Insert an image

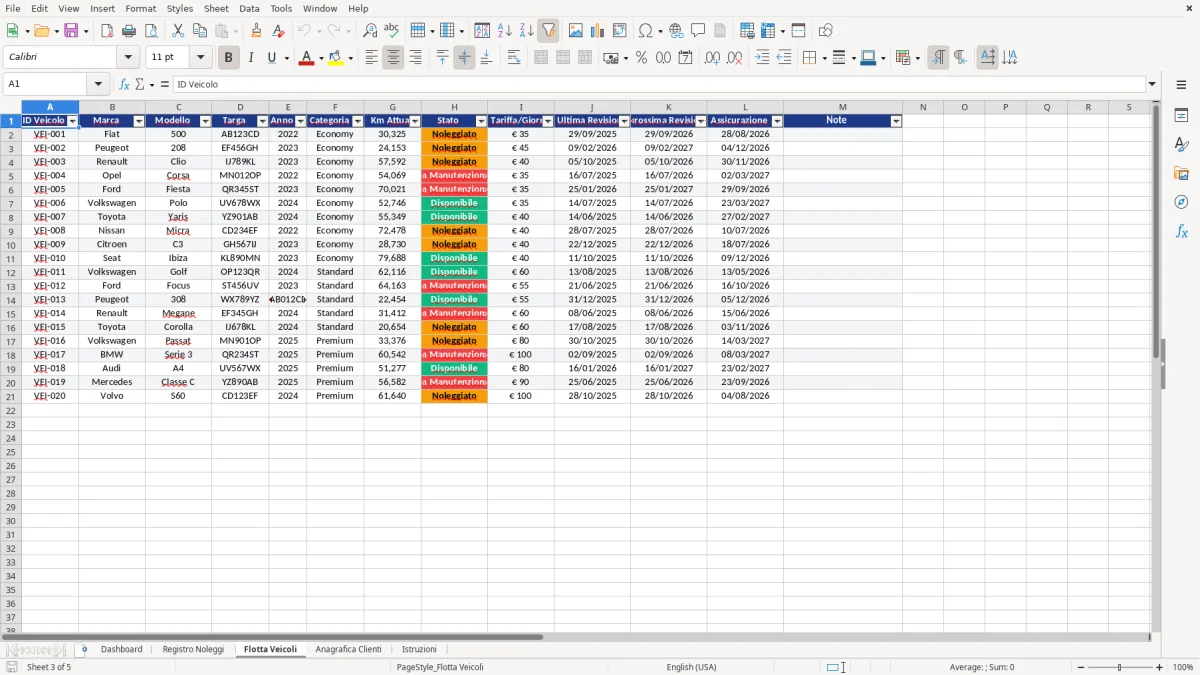click(576, 31)
